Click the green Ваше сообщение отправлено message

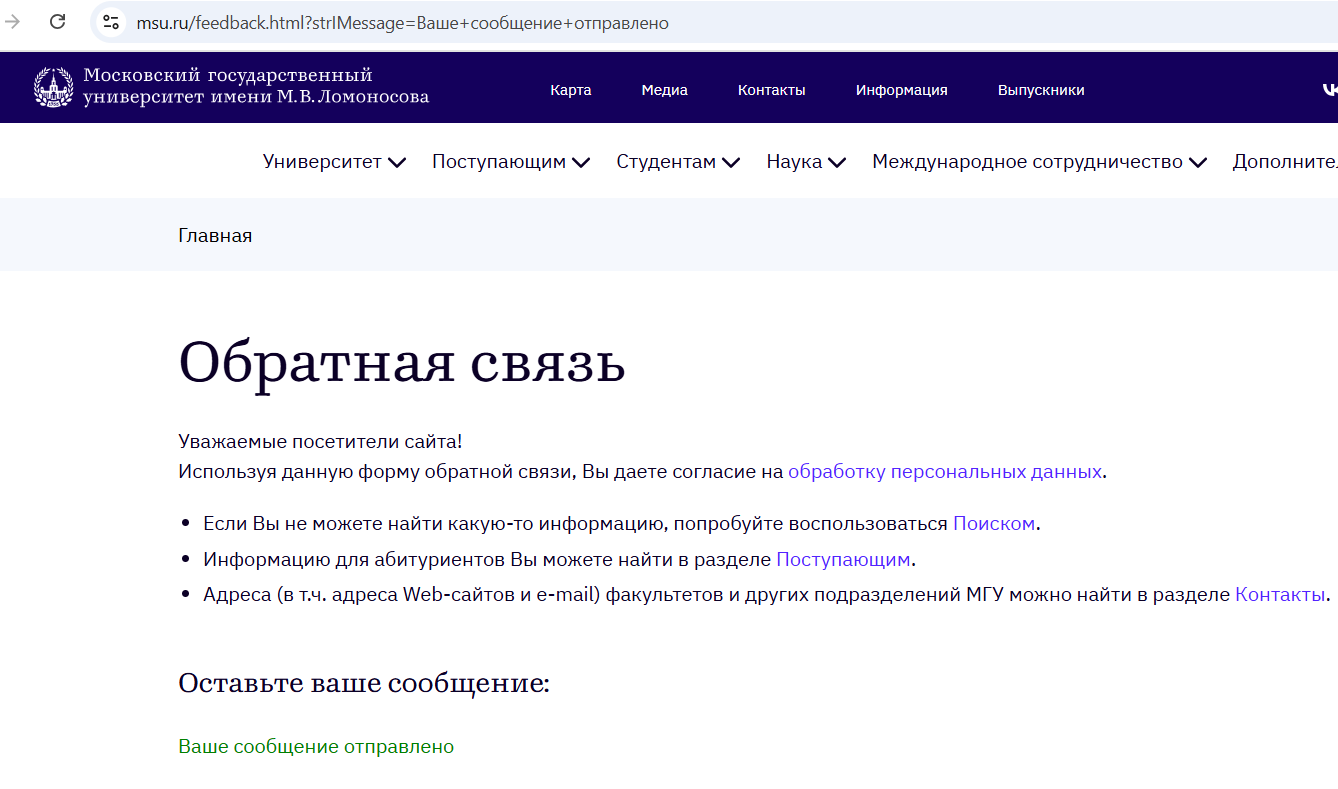click(316, 747)
